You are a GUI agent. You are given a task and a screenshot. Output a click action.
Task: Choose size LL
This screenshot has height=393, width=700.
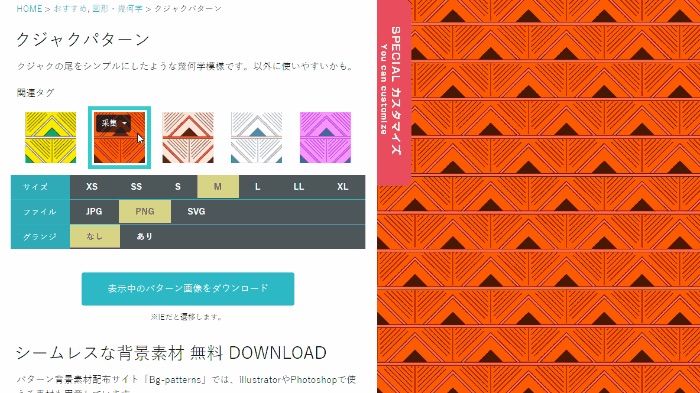tap(299, 187)
